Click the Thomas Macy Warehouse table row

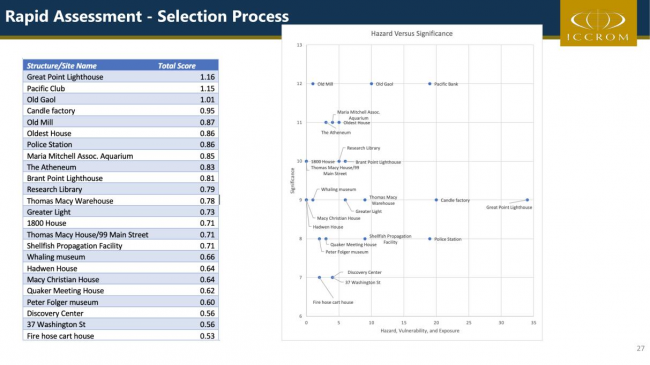pyautogui.click(x=121, y=201)
